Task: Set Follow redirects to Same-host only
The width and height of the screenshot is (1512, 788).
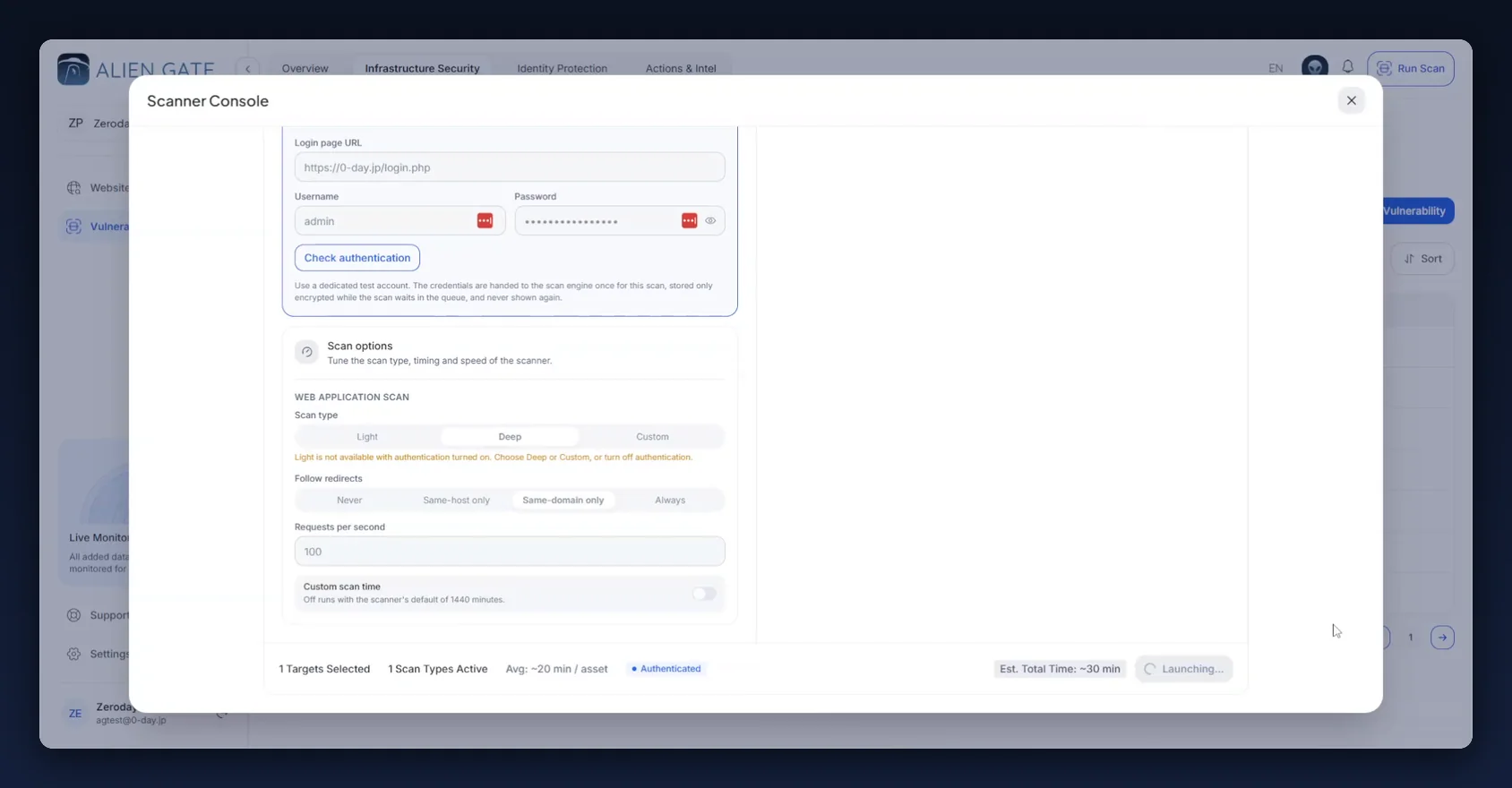Action: [457, 501]
